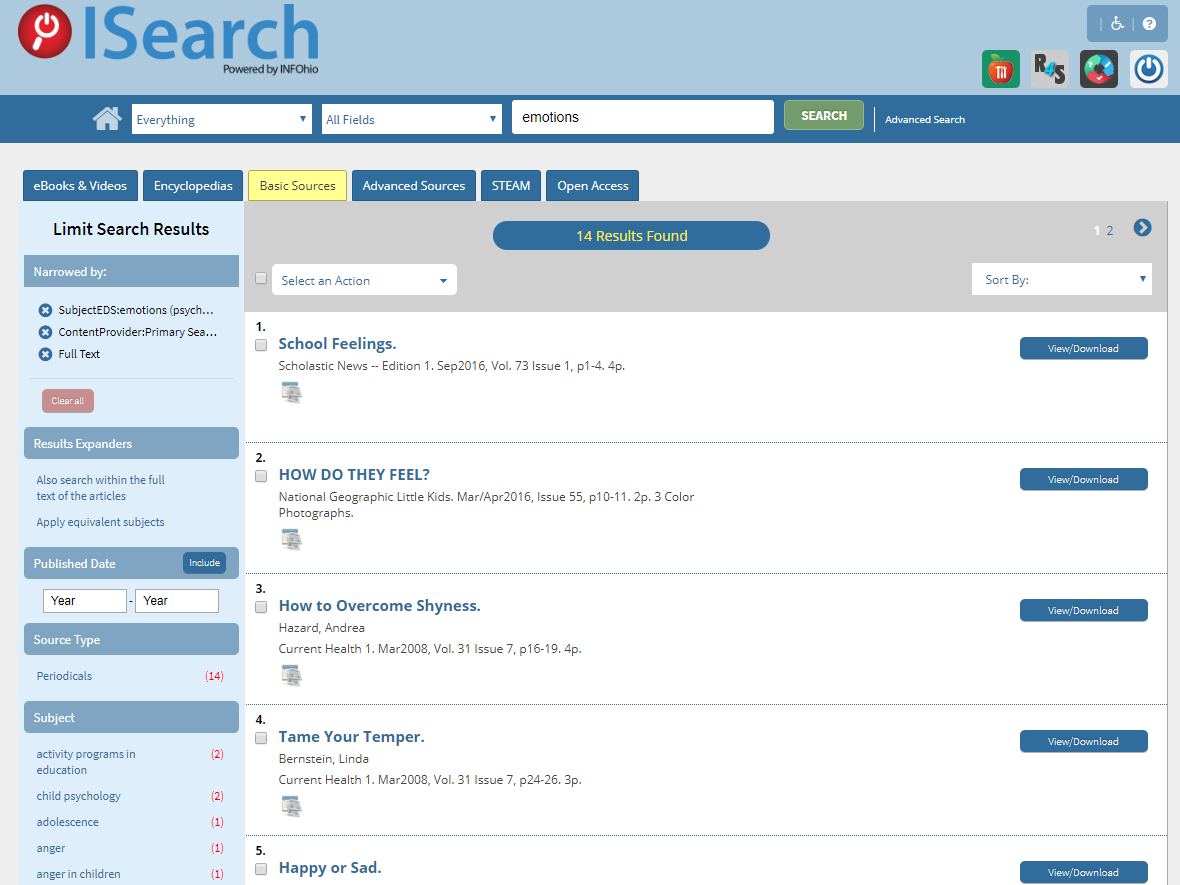Click Also search within the full text
Screen dimensions: 1180x885
pos(101,488)
